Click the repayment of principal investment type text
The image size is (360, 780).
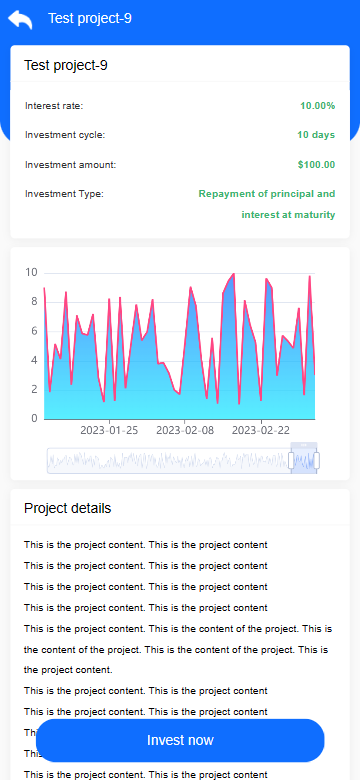[x=267, y=204]
